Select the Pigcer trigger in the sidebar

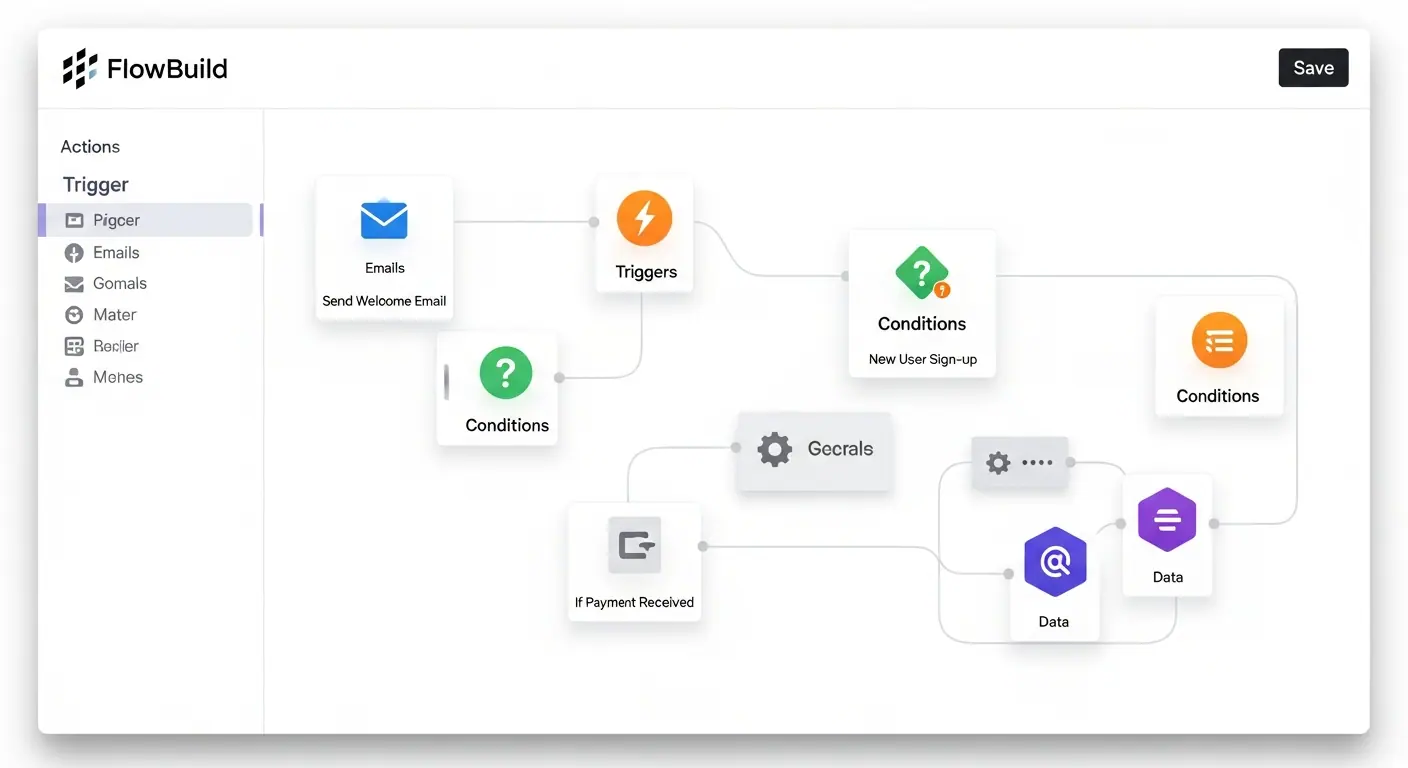[119, 220]
